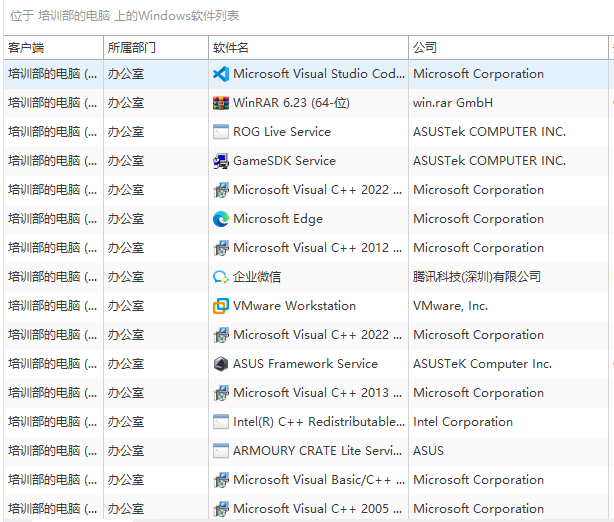The width and height of the screenshot is (614, 522).
Task: Click the "ASUS" company cell
Action: tap(428, 450)
